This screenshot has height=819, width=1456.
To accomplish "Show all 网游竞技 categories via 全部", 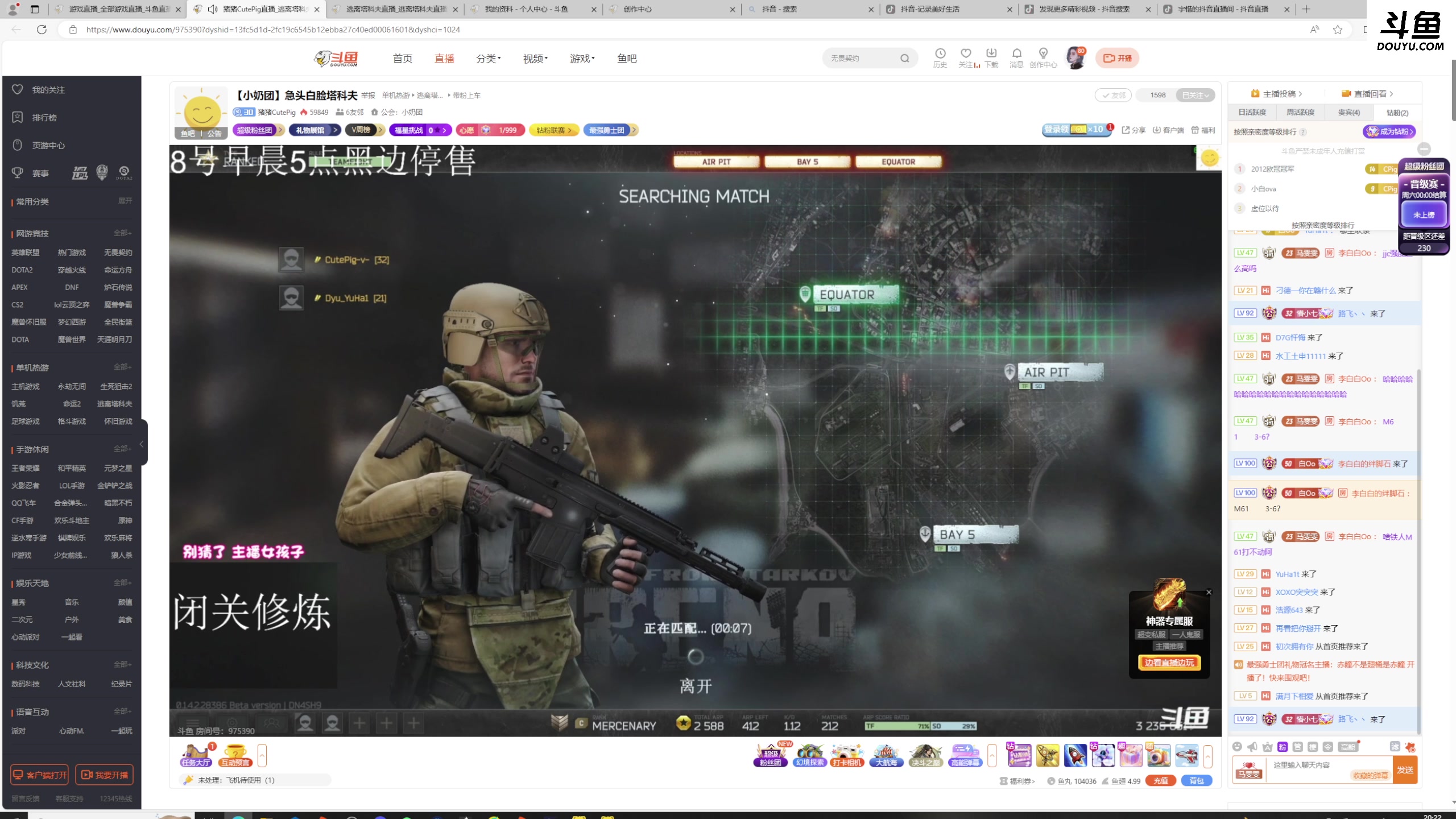I will (122, 233).
